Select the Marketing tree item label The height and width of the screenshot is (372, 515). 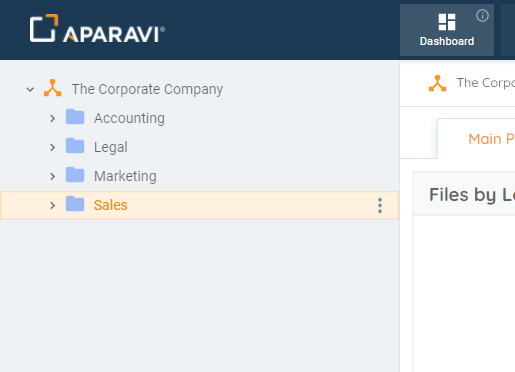click(x=125, y=176)
